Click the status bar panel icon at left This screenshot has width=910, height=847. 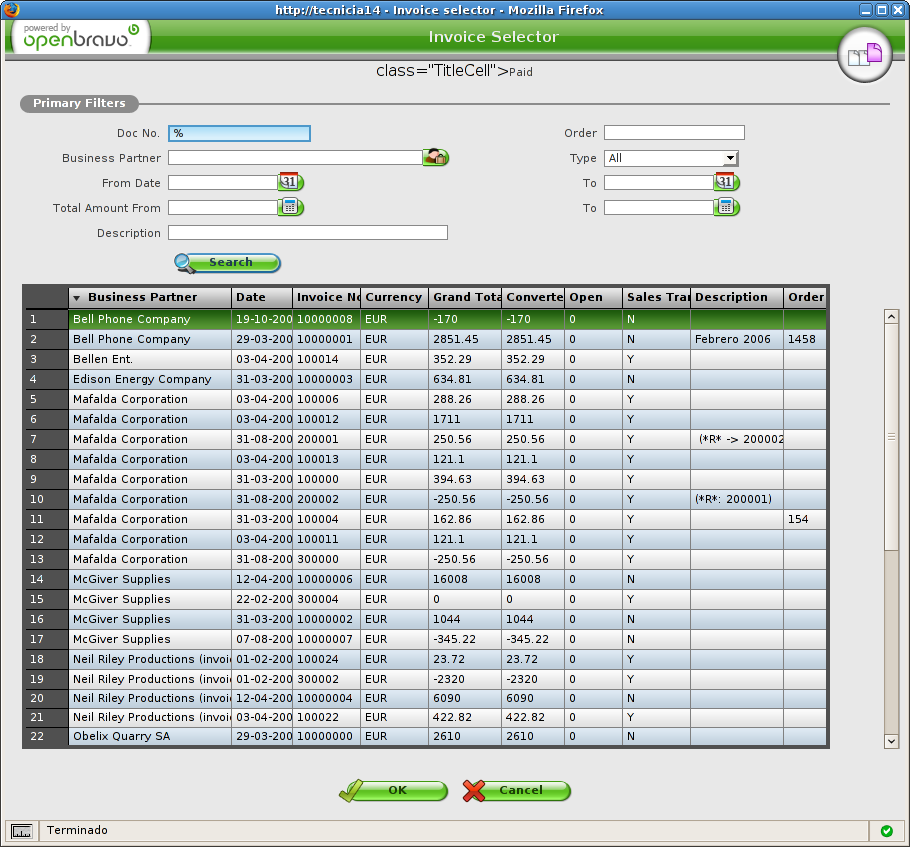(22, 831)
